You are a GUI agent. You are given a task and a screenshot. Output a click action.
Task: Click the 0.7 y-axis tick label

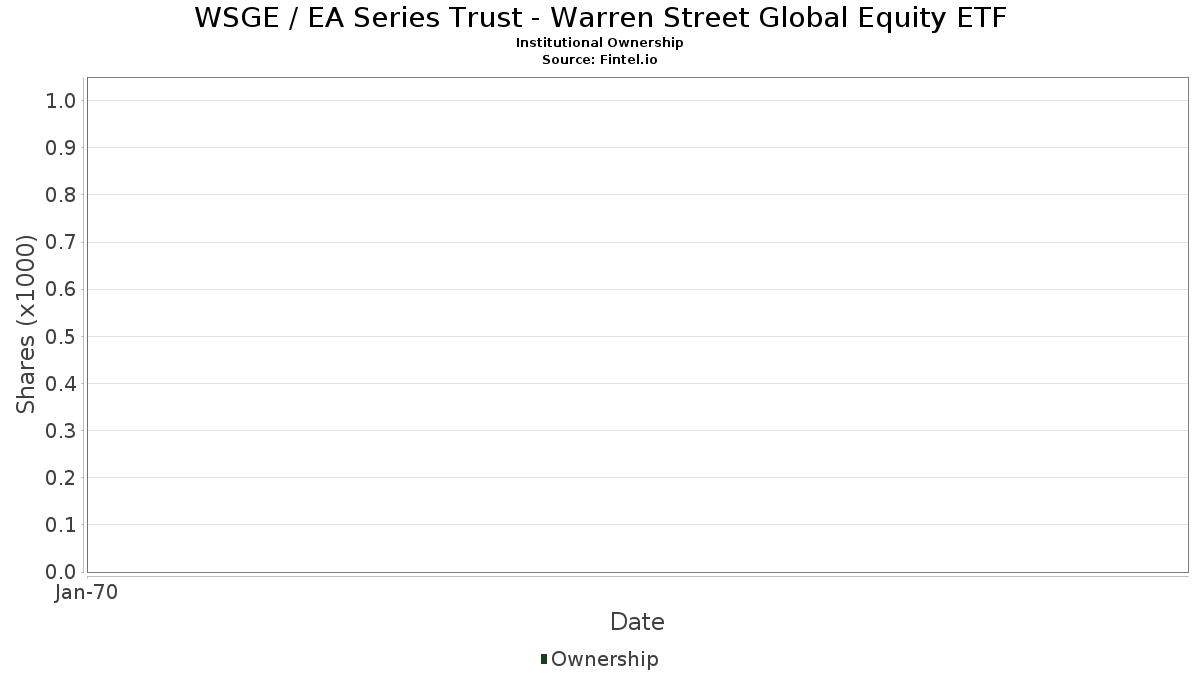(61, 242)
